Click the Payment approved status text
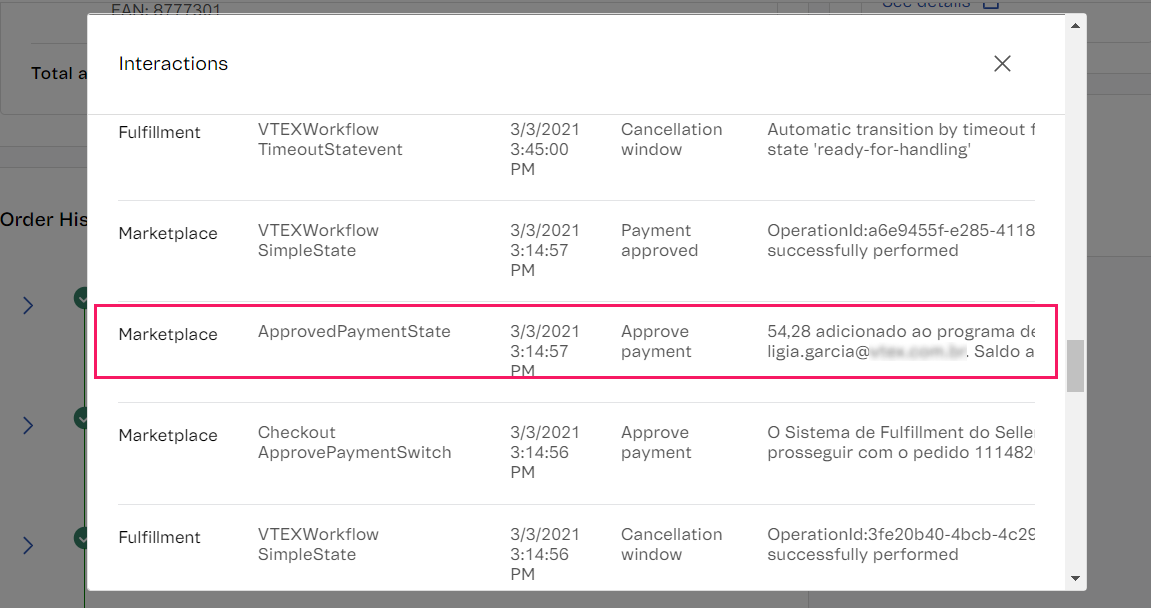The width and height of the screenshot is (1151, 608). (659, 241)
